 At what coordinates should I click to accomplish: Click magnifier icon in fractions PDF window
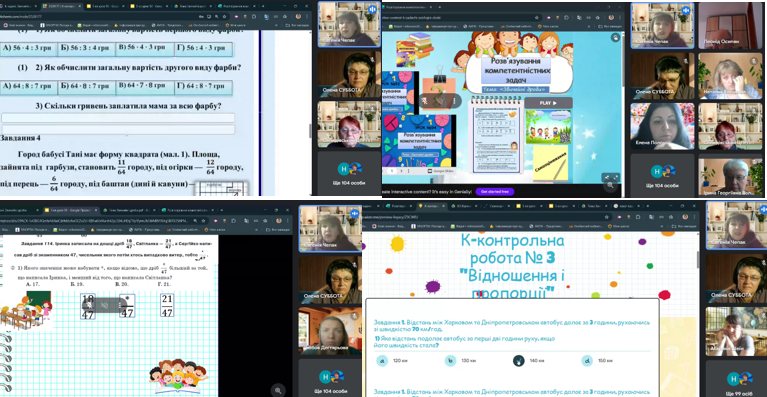click(x=278, y=390)
